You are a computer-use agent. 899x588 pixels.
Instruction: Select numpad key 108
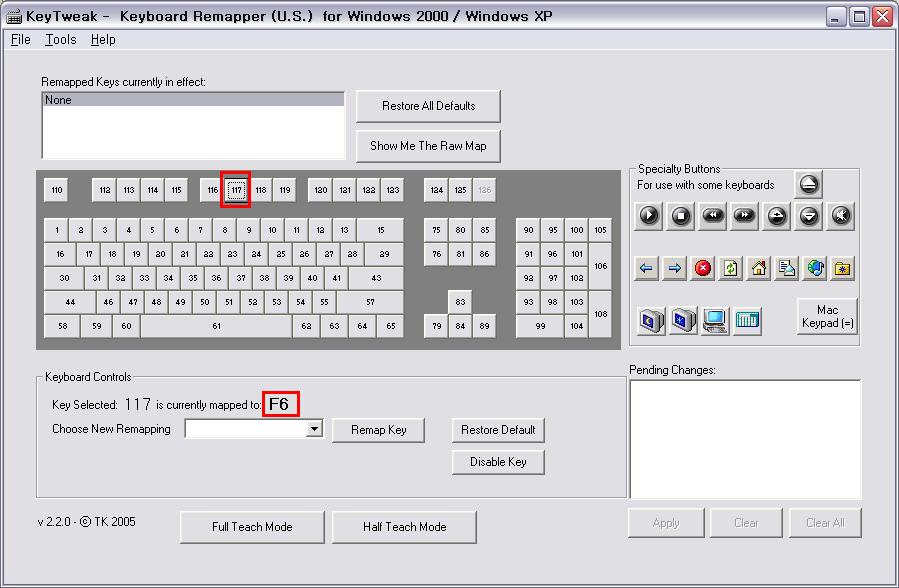coord(600,314)
